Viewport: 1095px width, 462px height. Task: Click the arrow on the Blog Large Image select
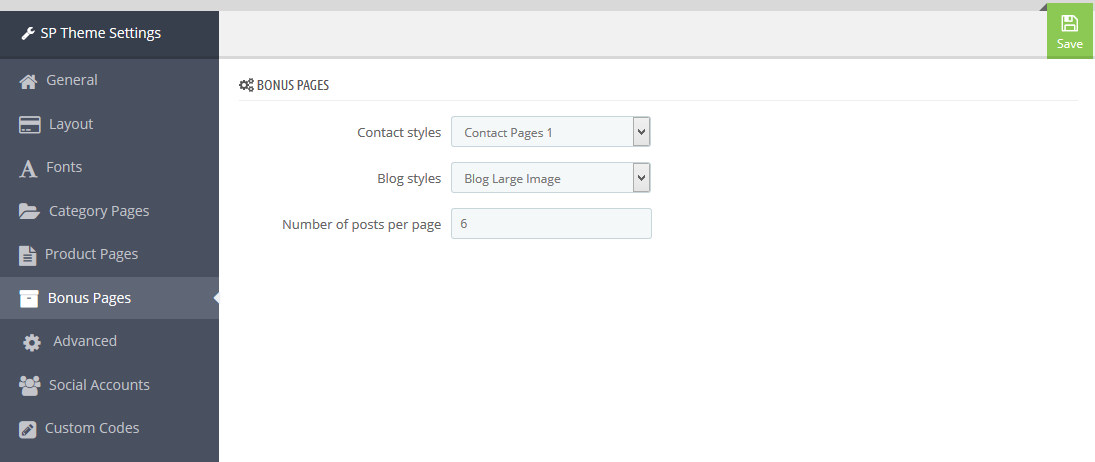(x=641, y=178)
